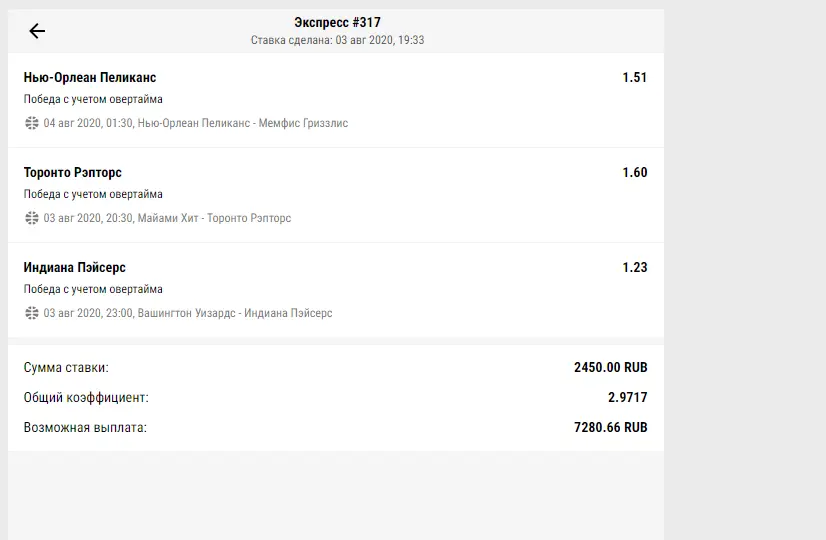The height and width of the screenshot is (540, 826).
Task: Open match Майами Хит - Торонто Рэпторс details
Action: tap(214, 218)
